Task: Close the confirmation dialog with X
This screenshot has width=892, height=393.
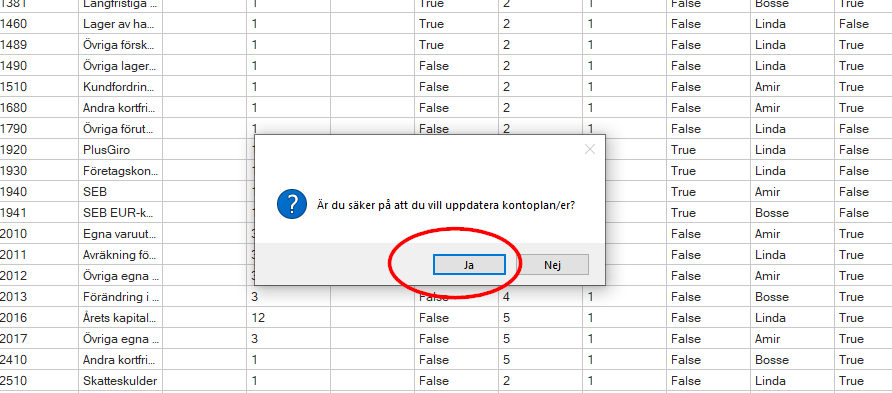Action: click(590, 150)
